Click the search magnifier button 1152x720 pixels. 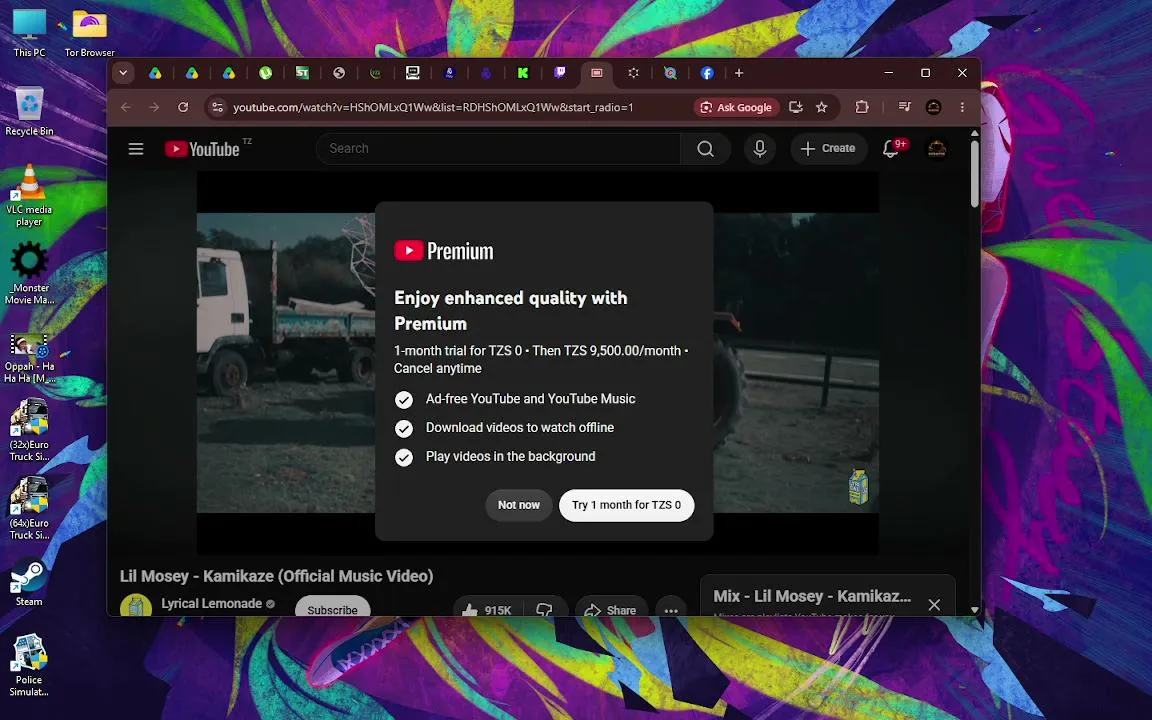pos(705,149)
